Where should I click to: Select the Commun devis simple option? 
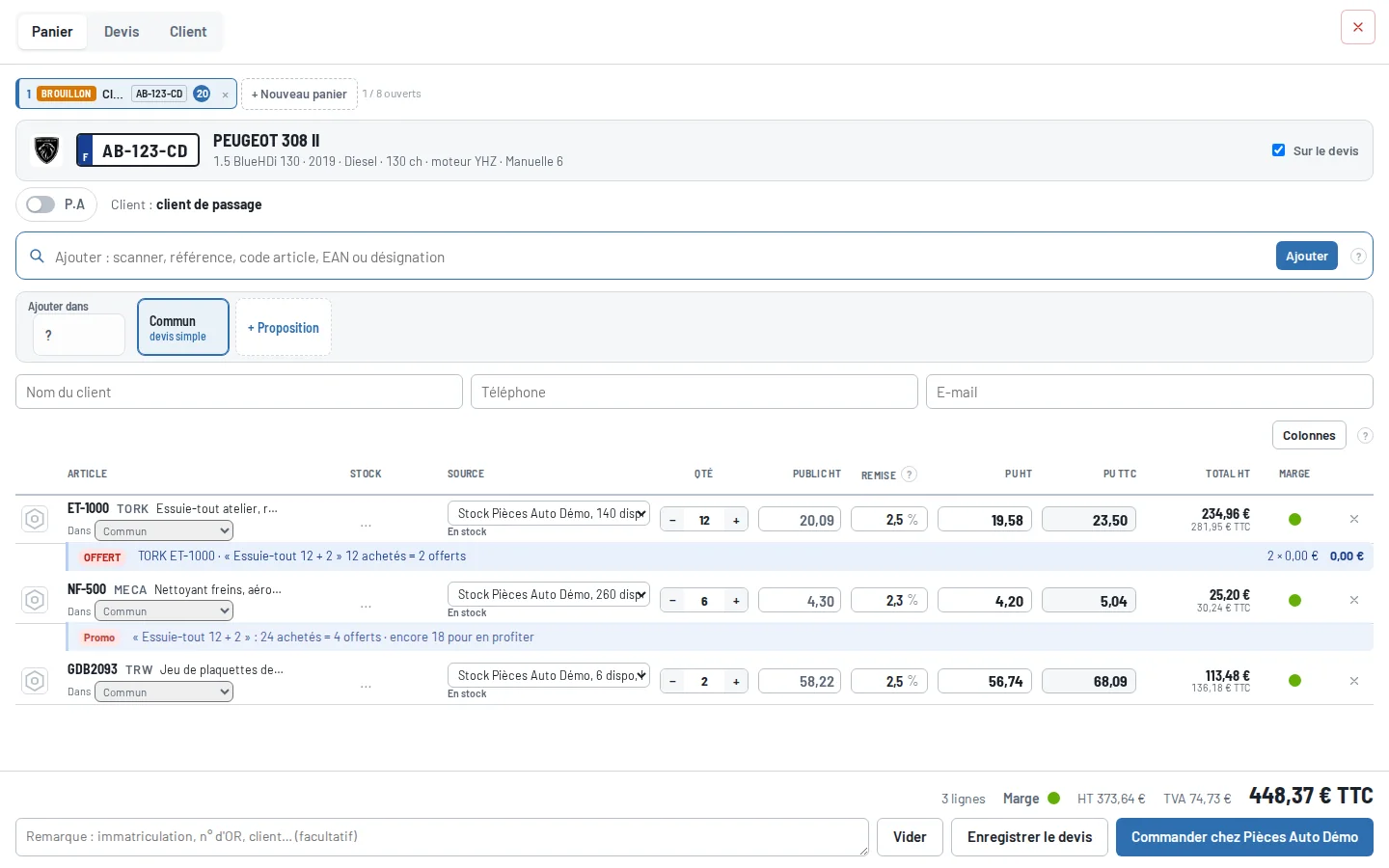pyautogui.click(x=183, y=327)
